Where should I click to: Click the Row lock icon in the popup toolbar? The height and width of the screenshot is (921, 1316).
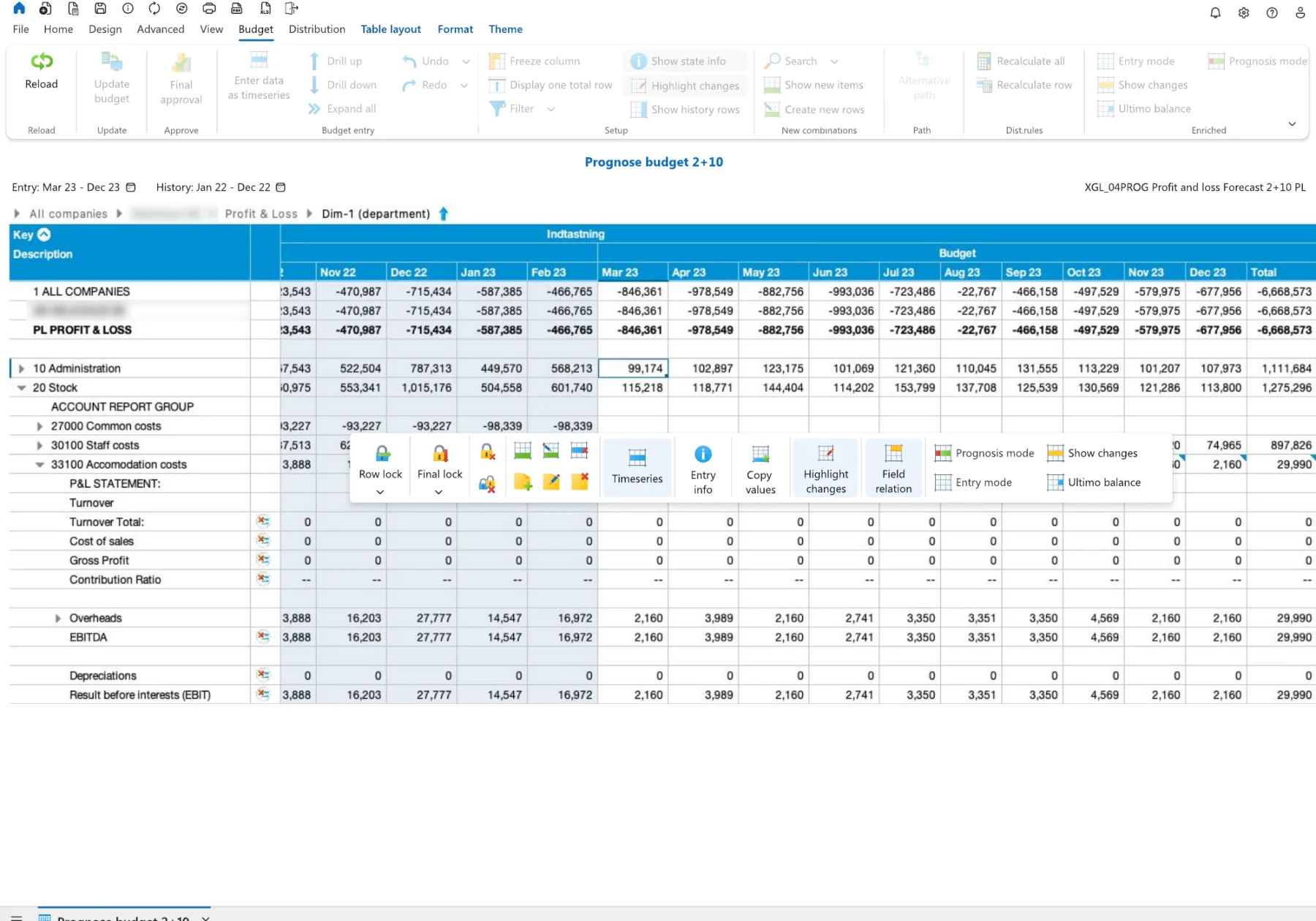(x=382, y=454)
